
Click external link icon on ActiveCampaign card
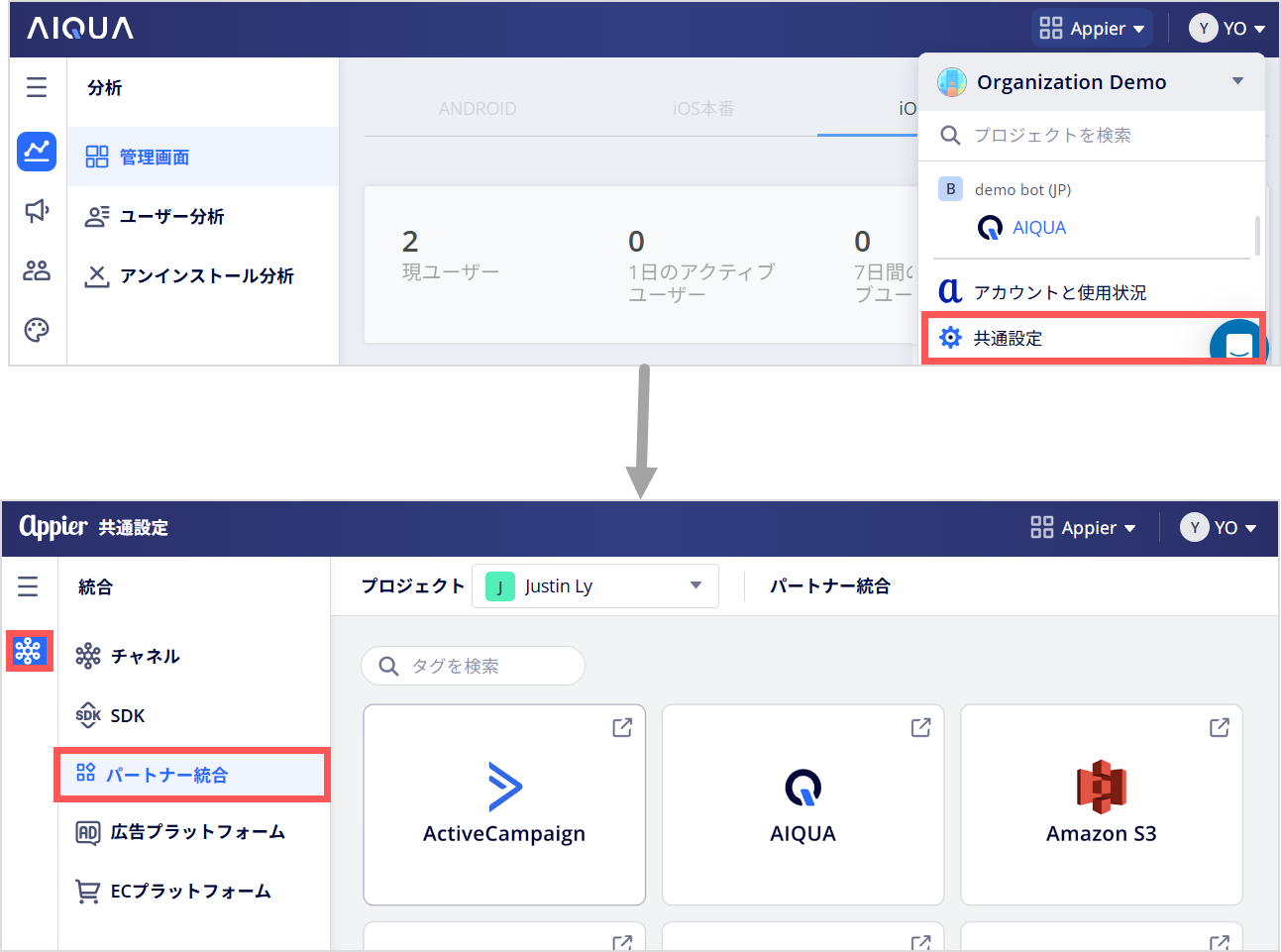[x=622, y=727]
